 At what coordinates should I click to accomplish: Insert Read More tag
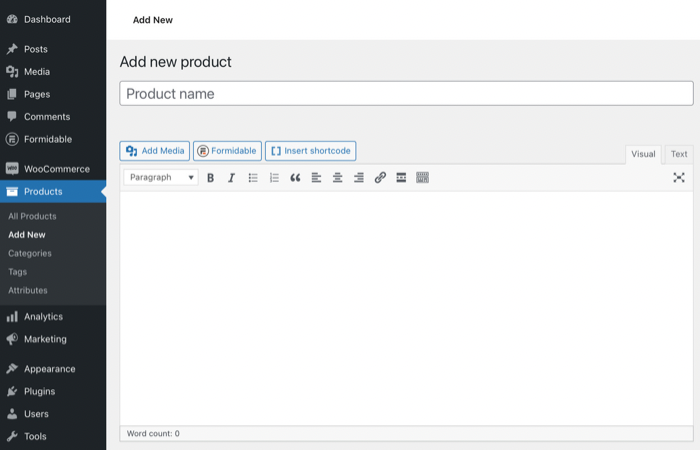coord(401,178)
